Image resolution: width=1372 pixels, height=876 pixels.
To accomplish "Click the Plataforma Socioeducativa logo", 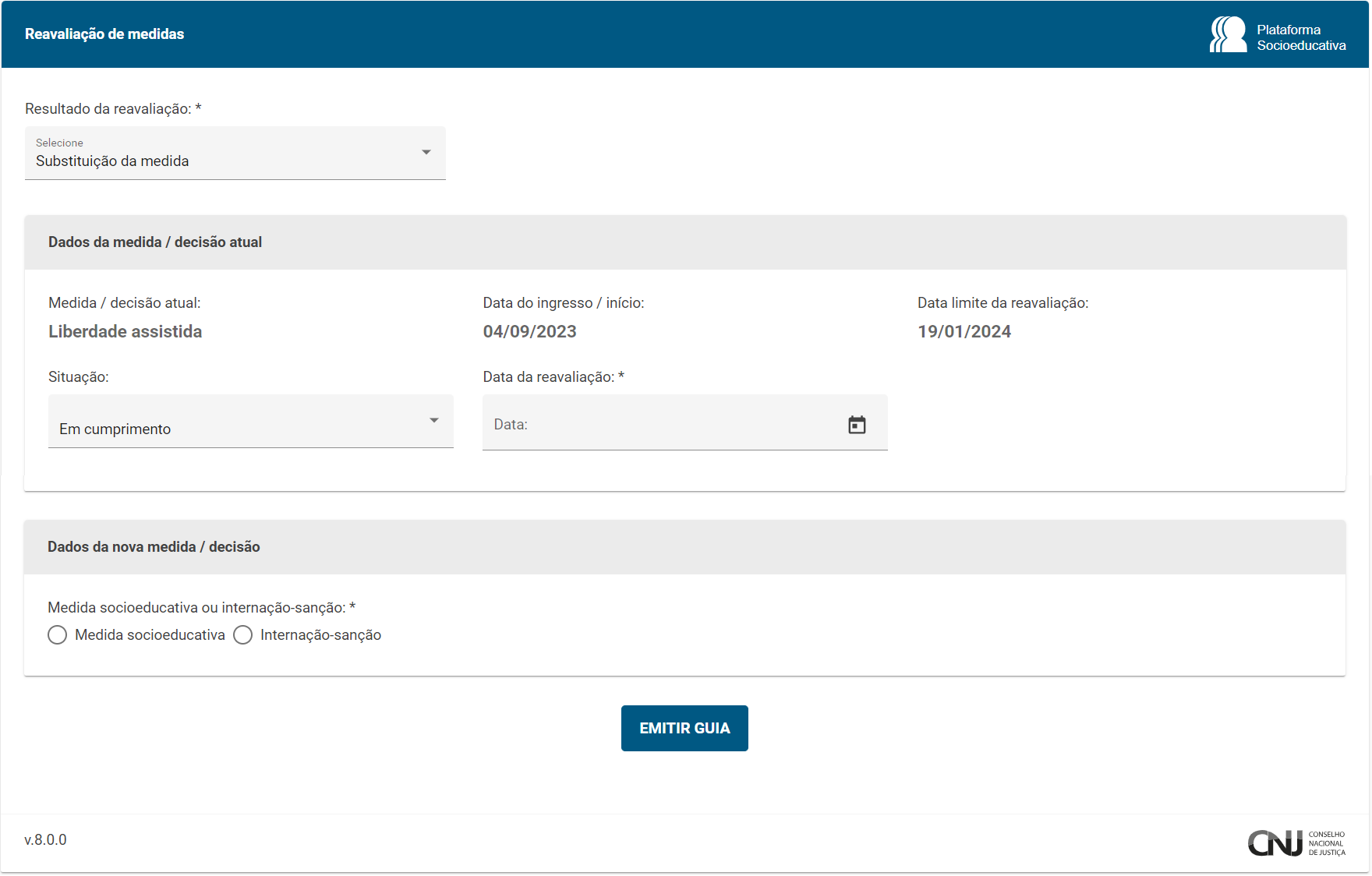I will (x=1278, y=35).
